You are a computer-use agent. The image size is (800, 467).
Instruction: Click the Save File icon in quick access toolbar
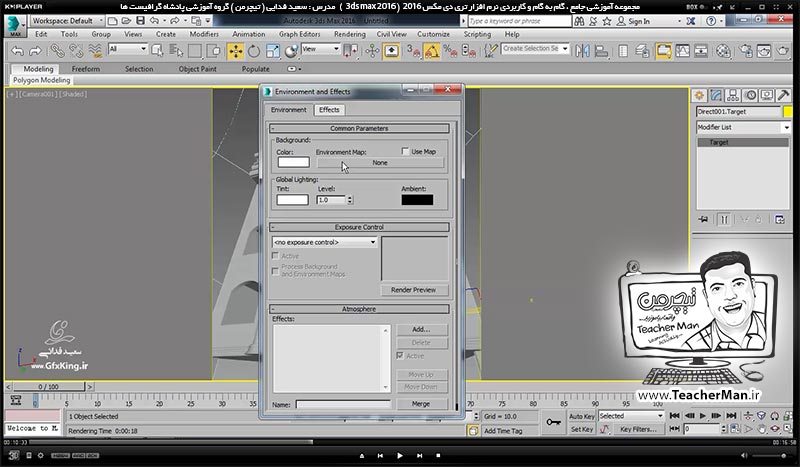point(140,21)
